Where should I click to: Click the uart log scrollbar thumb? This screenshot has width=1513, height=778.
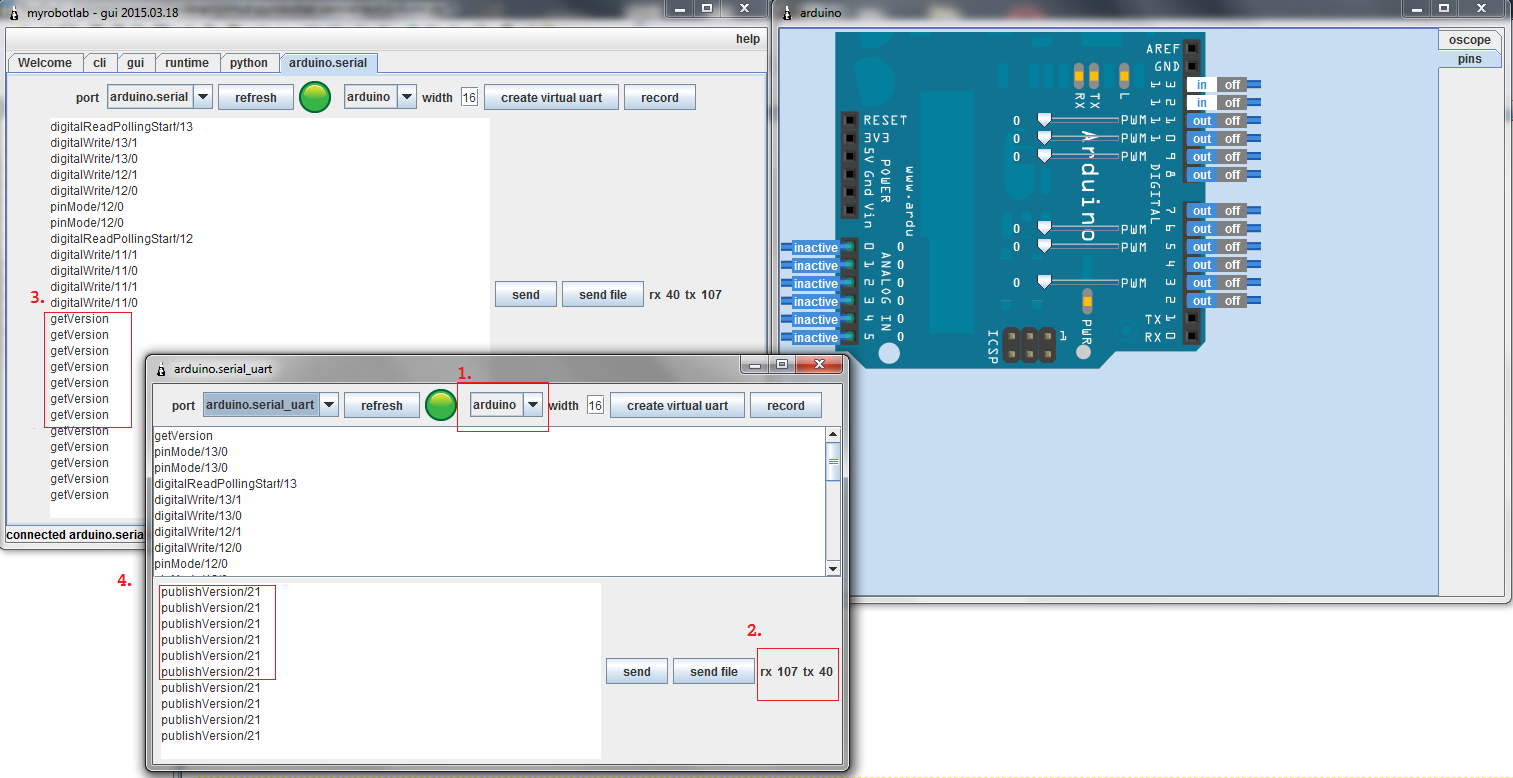[833, 462]
